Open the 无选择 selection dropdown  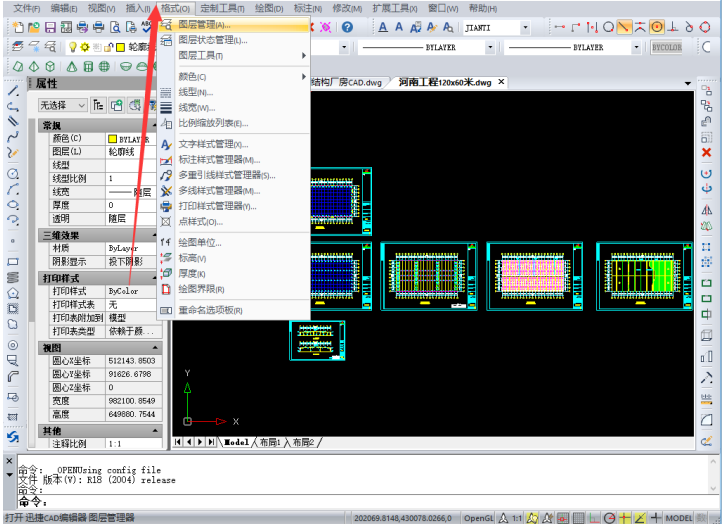click(x=62, y=104)
